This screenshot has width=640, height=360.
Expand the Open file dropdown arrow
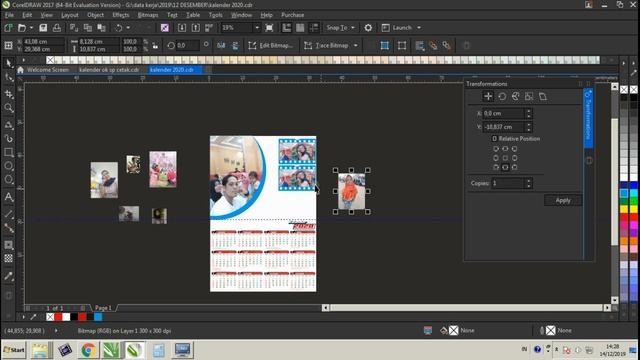click(31, 28)
